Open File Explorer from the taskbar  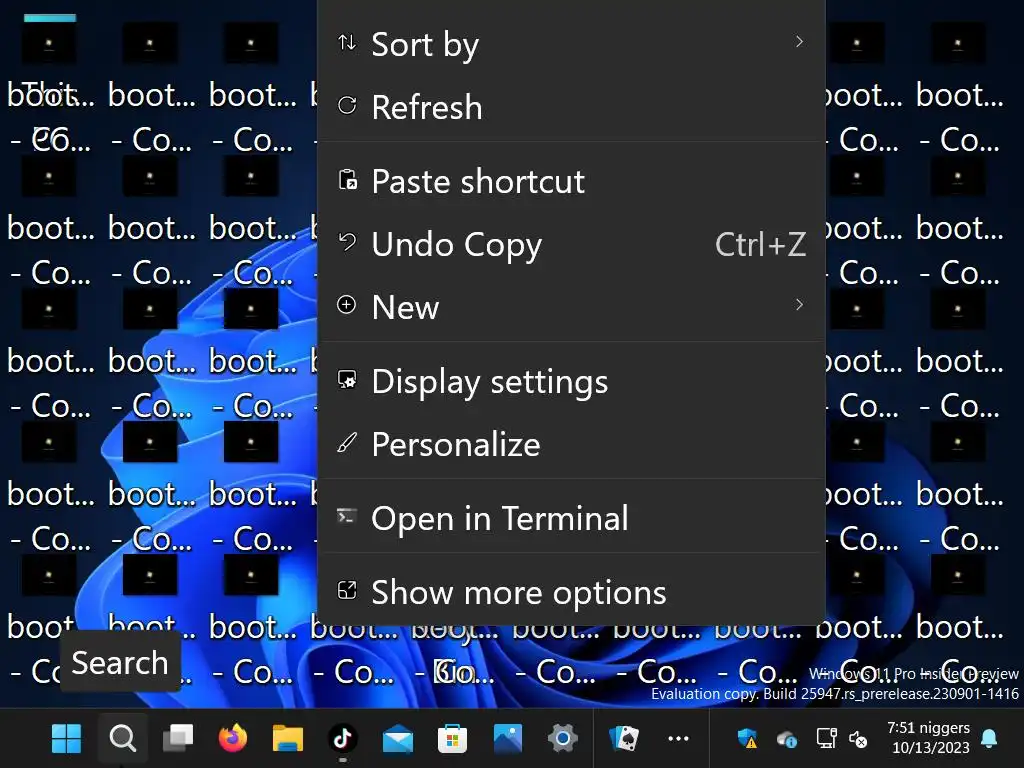click(288, 739)
